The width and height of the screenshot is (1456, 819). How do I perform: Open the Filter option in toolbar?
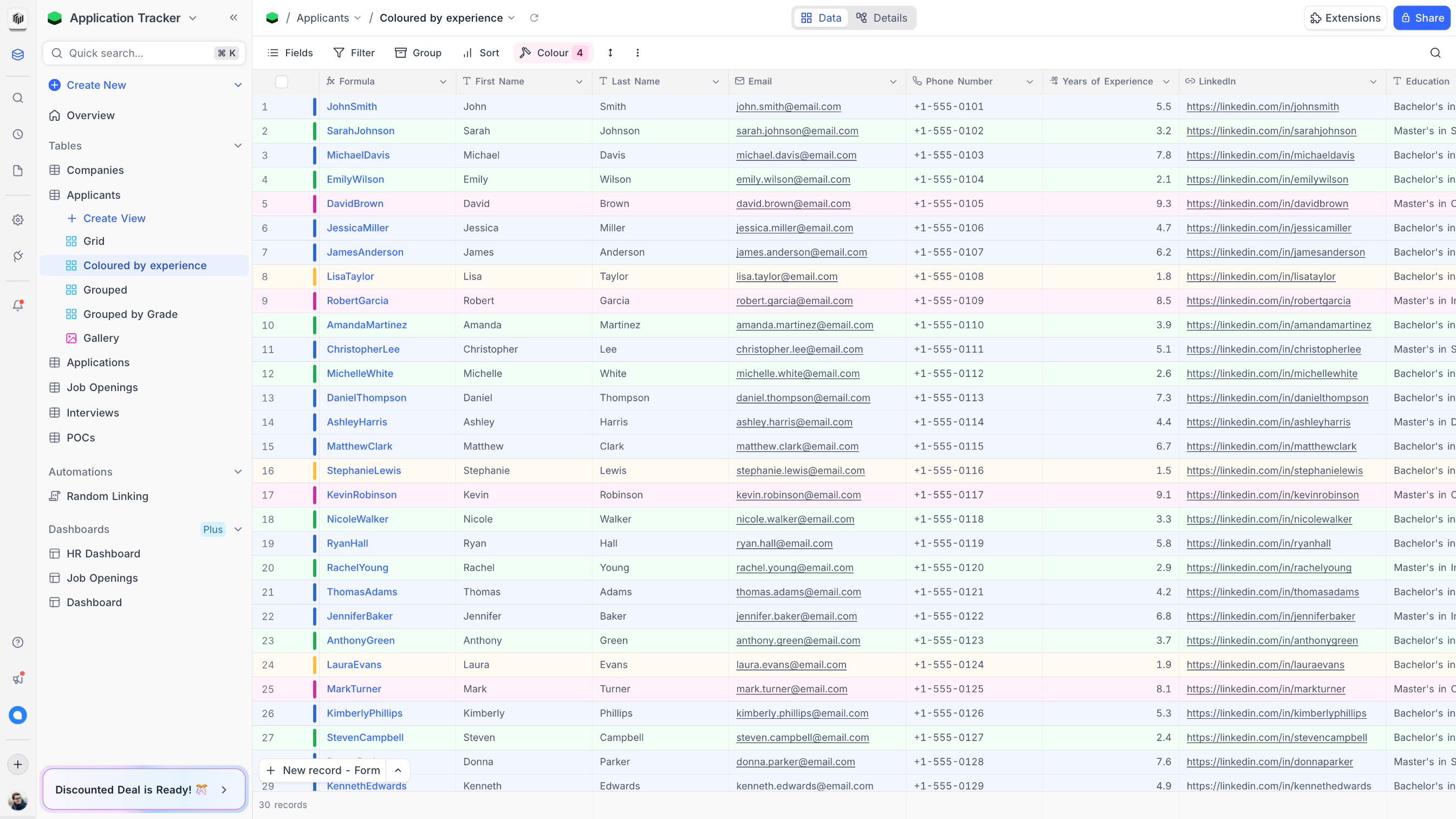(x=354, y=53)
